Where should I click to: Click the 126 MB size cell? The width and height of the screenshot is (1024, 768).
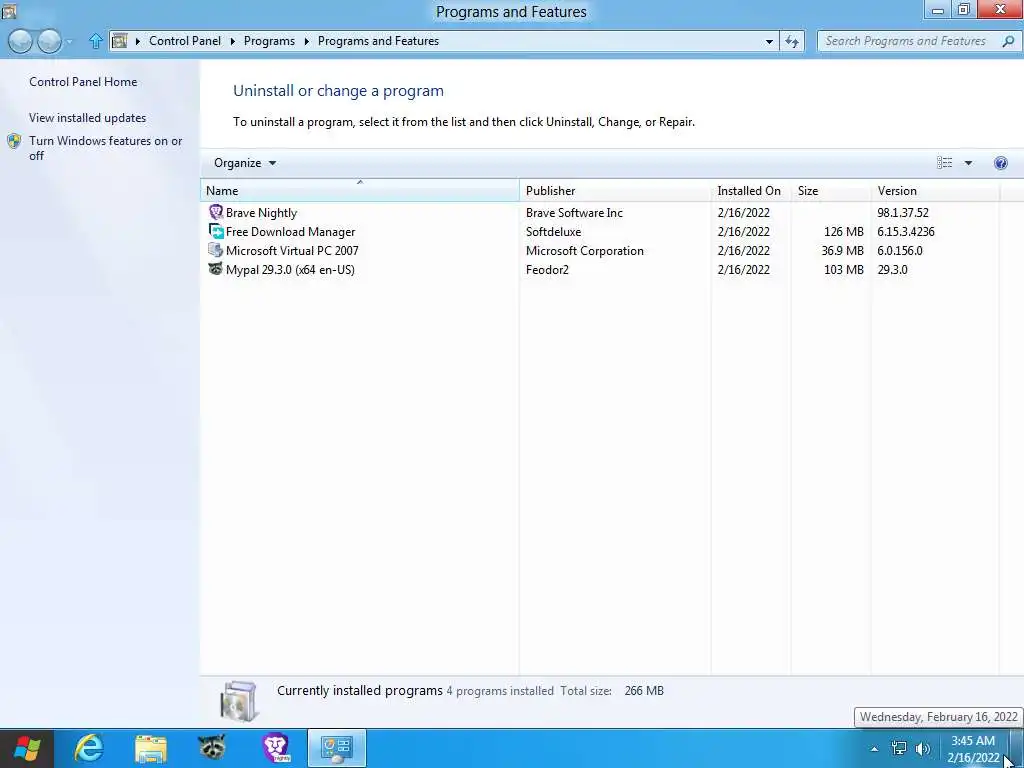844,232
